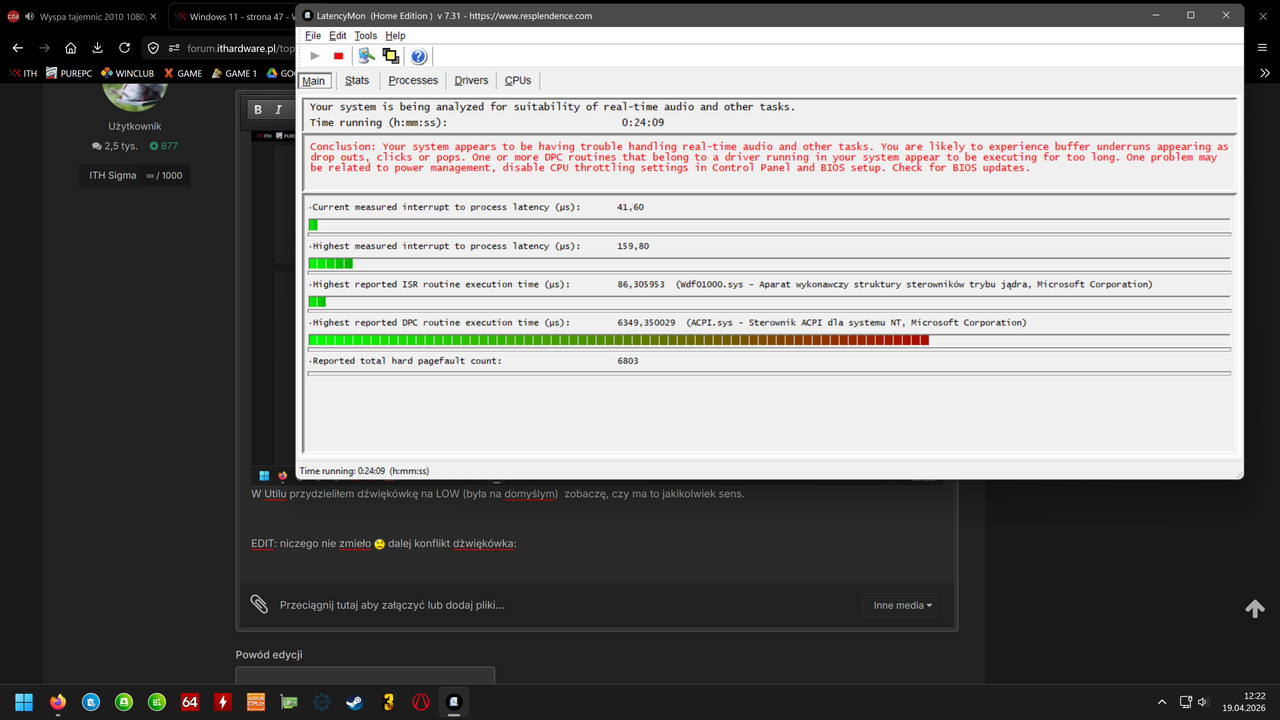Switch to the CPUs tab
The image size is (1280, 720).
point(518,81)
